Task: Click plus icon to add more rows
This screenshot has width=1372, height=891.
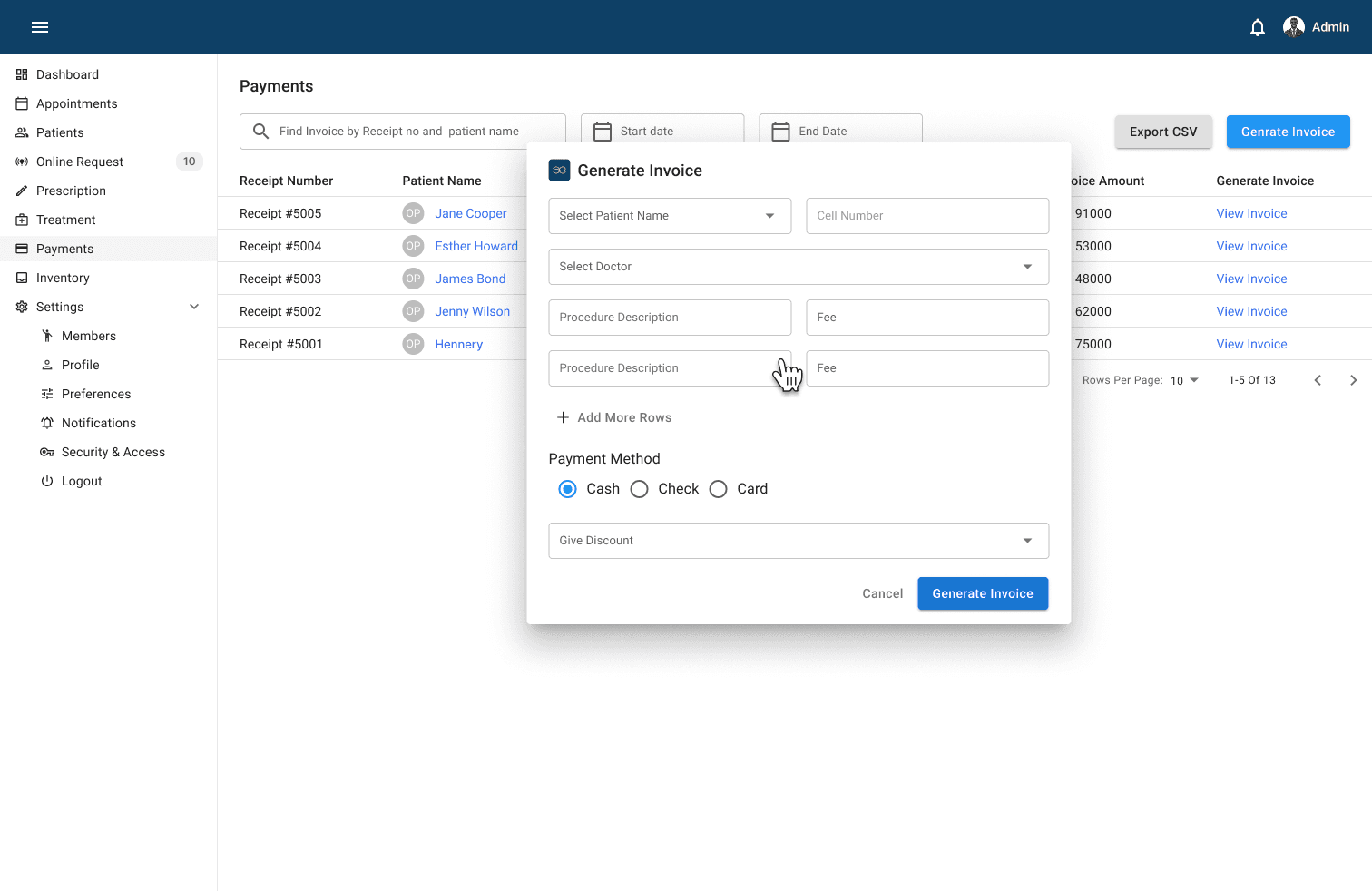Action: [x=563, y=417]
